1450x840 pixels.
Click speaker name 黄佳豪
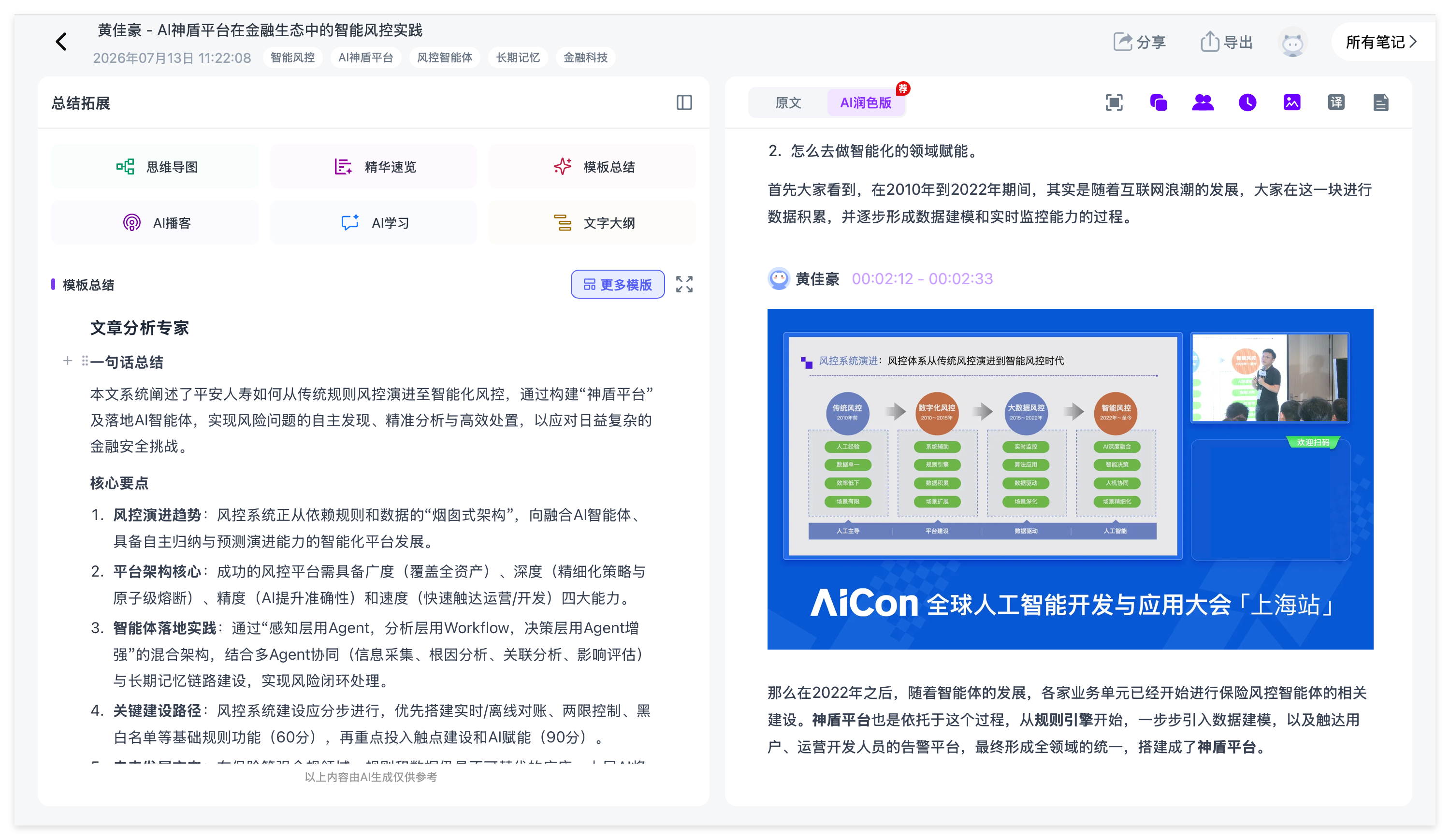click(x=817, y=279)
